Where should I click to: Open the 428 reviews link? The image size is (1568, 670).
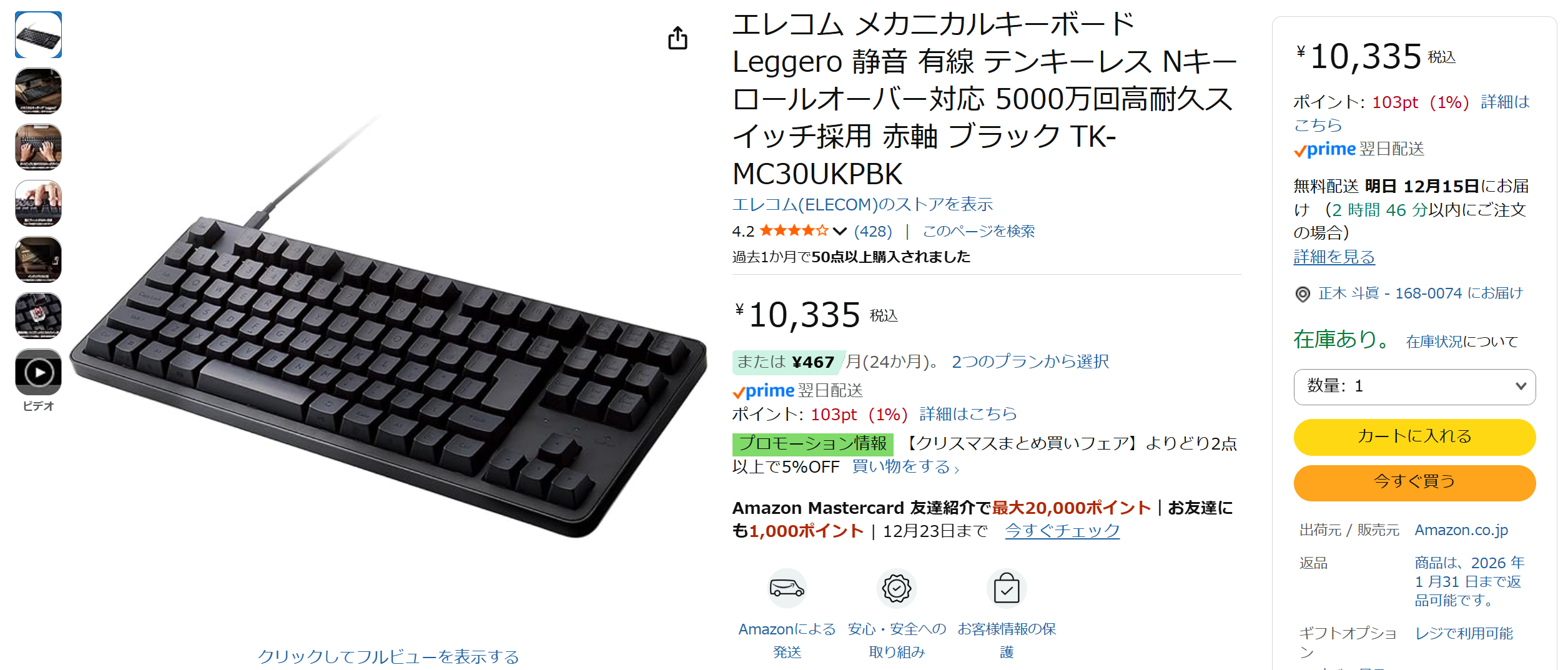[873, 232]
